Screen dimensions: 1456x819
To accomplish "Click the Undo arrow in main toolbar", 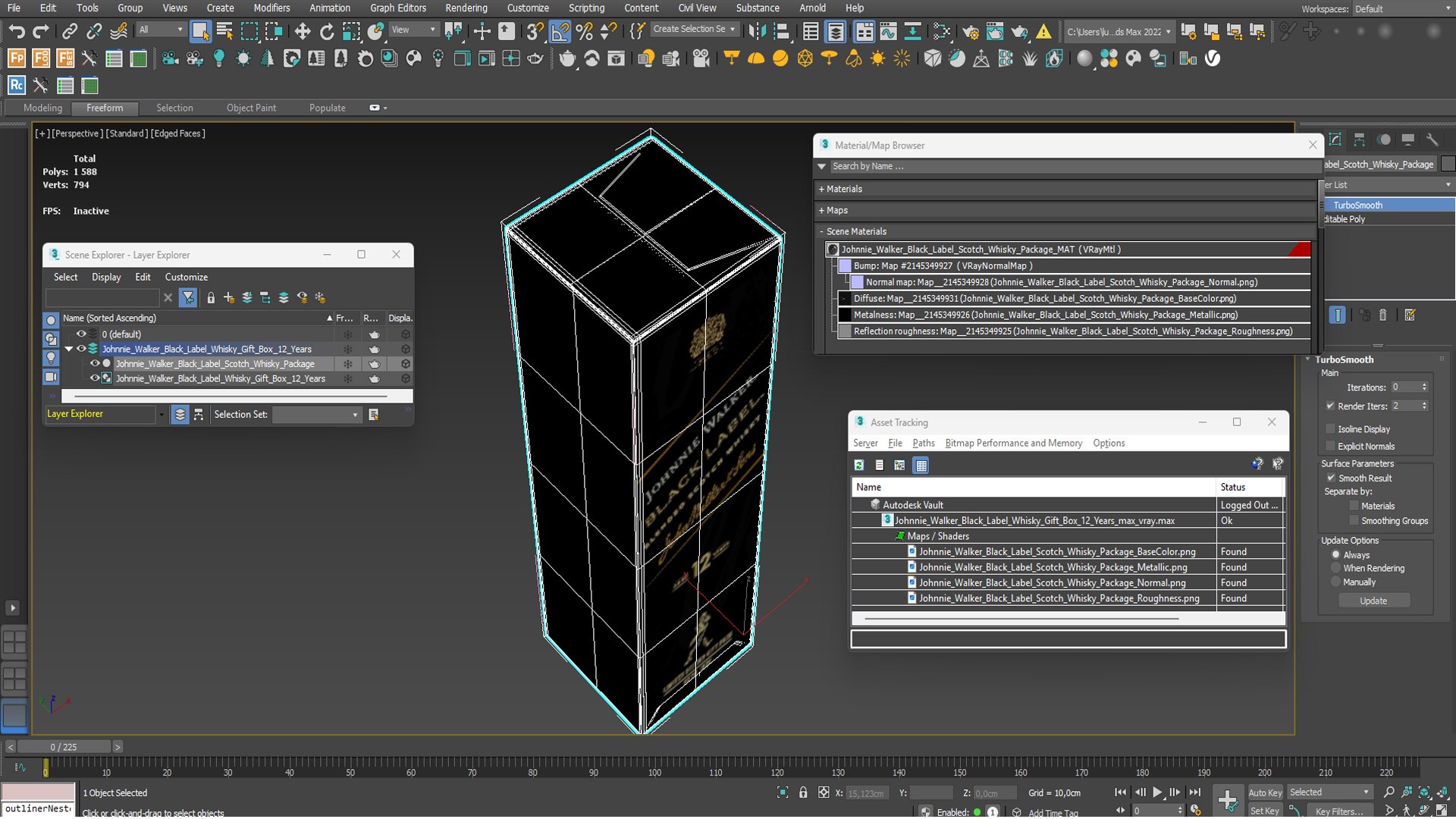I will pos(17,31).
